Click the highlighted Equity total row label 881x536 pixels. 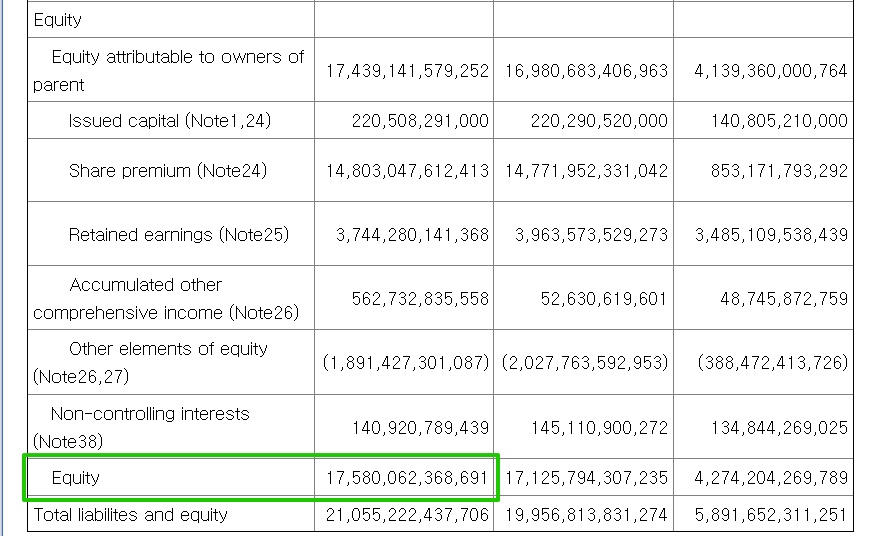pos(76,478)
